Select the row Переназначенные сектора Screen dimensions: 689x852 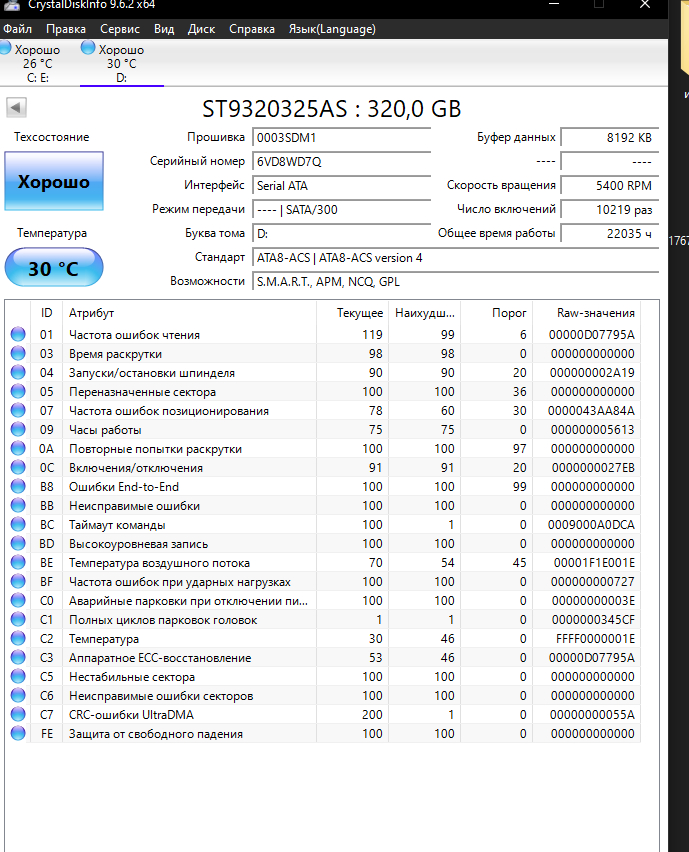[x=323, y=391]
